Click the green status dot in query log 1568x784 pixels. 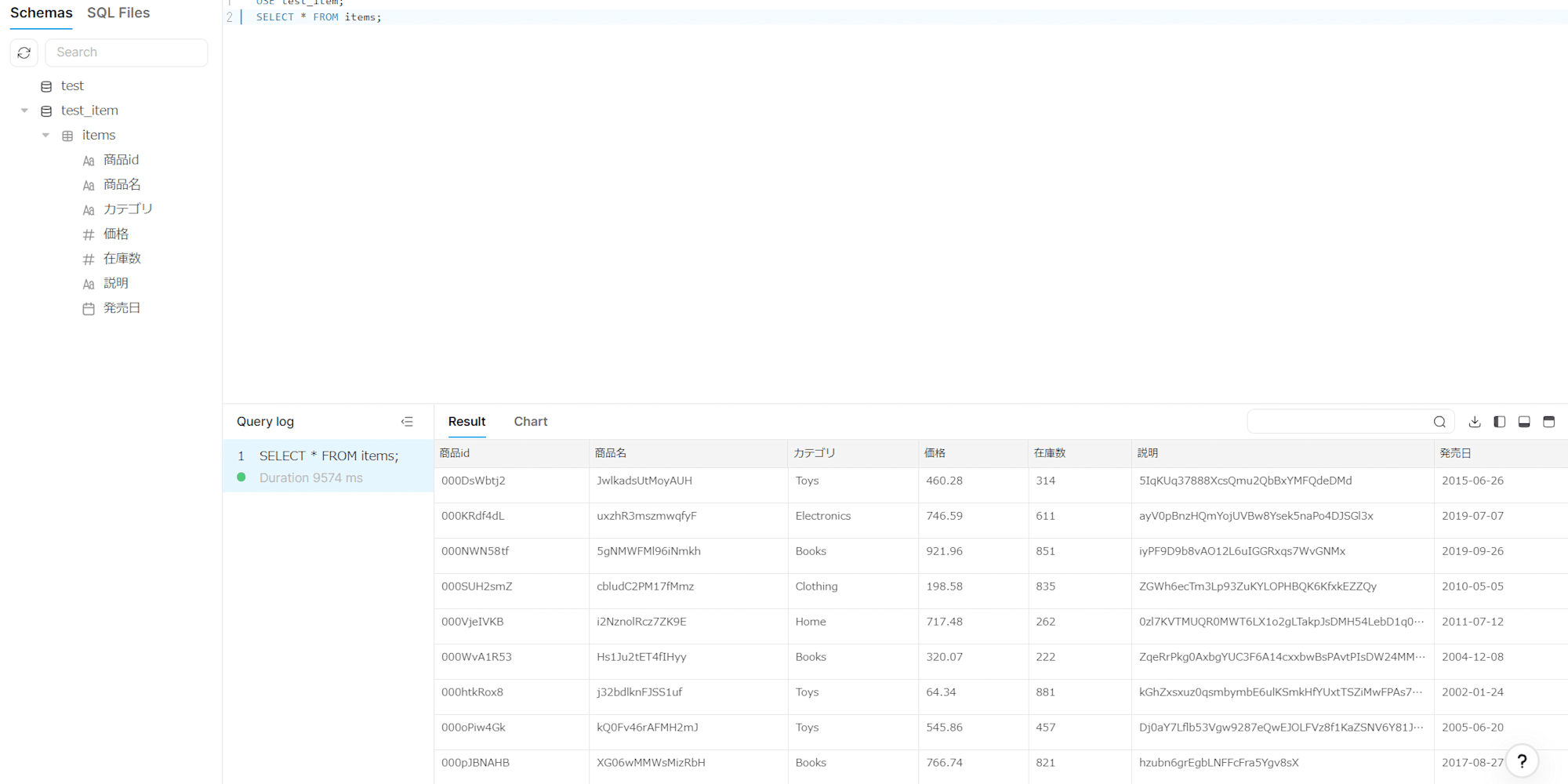241,477
